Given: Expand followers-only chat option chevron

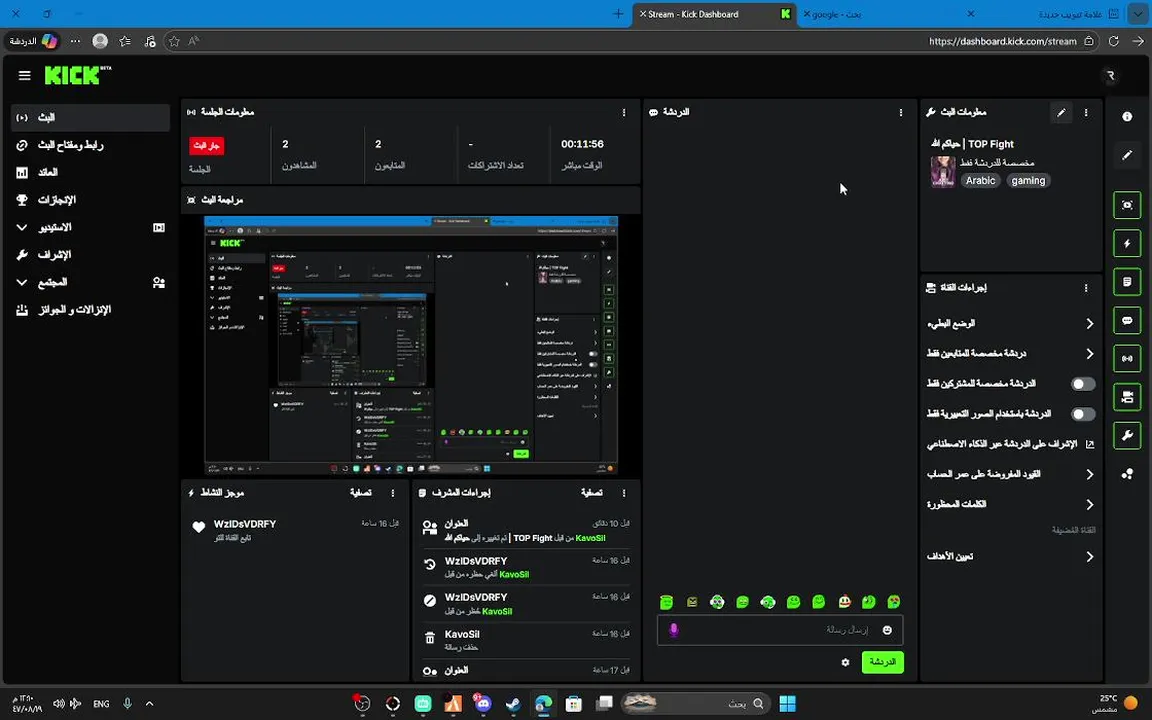Looking at the screenshot, I should [x=1090, y=354].
